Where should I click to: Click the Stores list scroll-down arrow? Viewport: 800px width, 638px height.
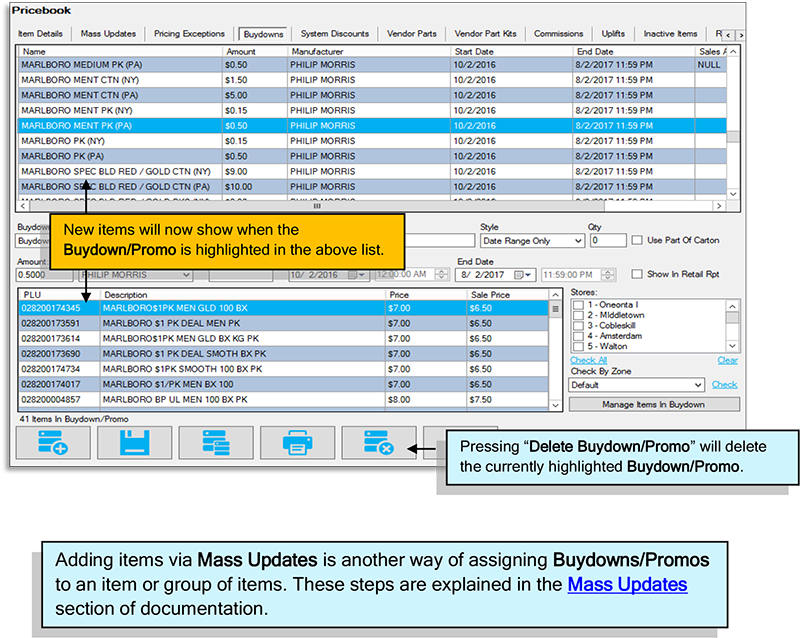click(x=733, y=346)
